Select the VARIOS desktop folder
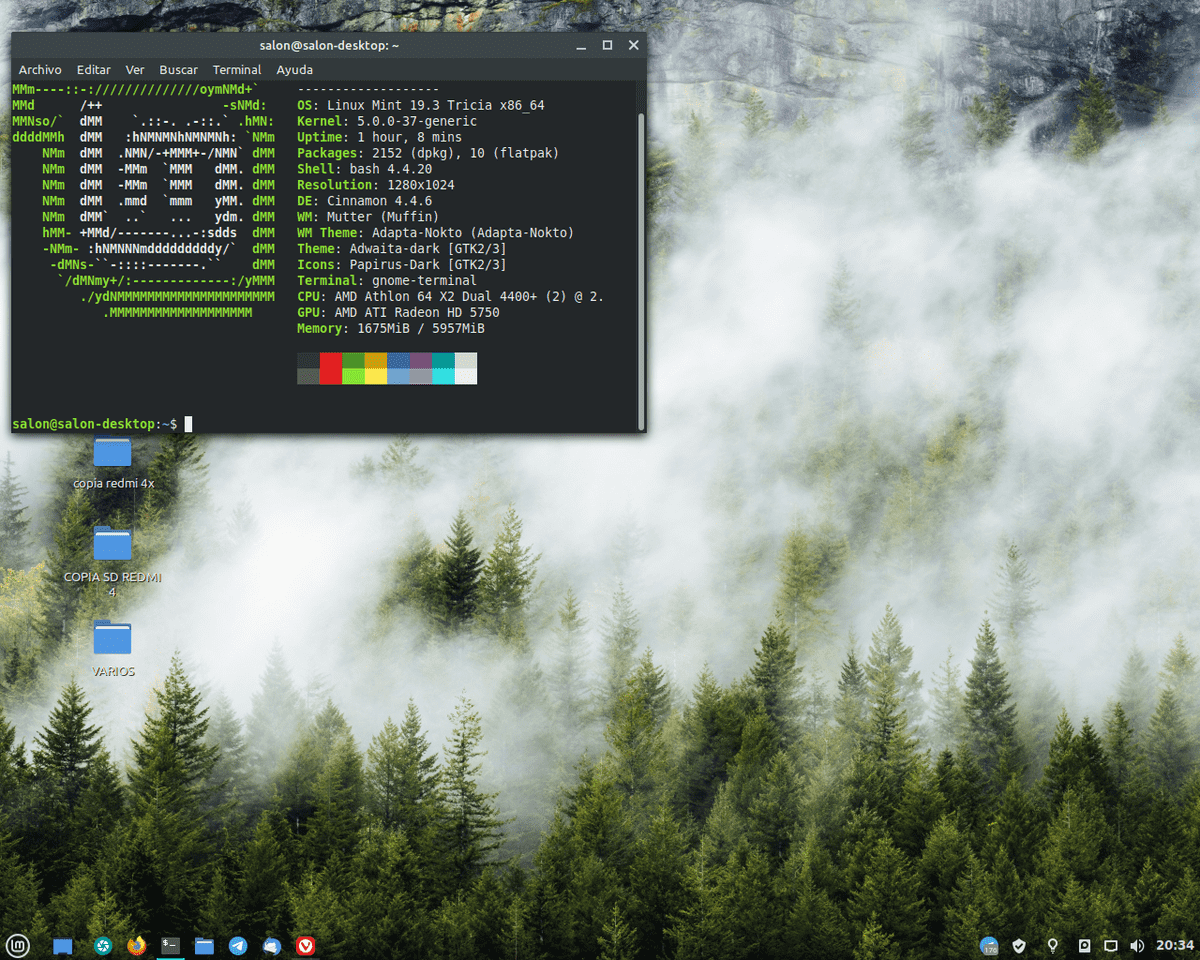The image size is (1200, 960). (112, 648)
